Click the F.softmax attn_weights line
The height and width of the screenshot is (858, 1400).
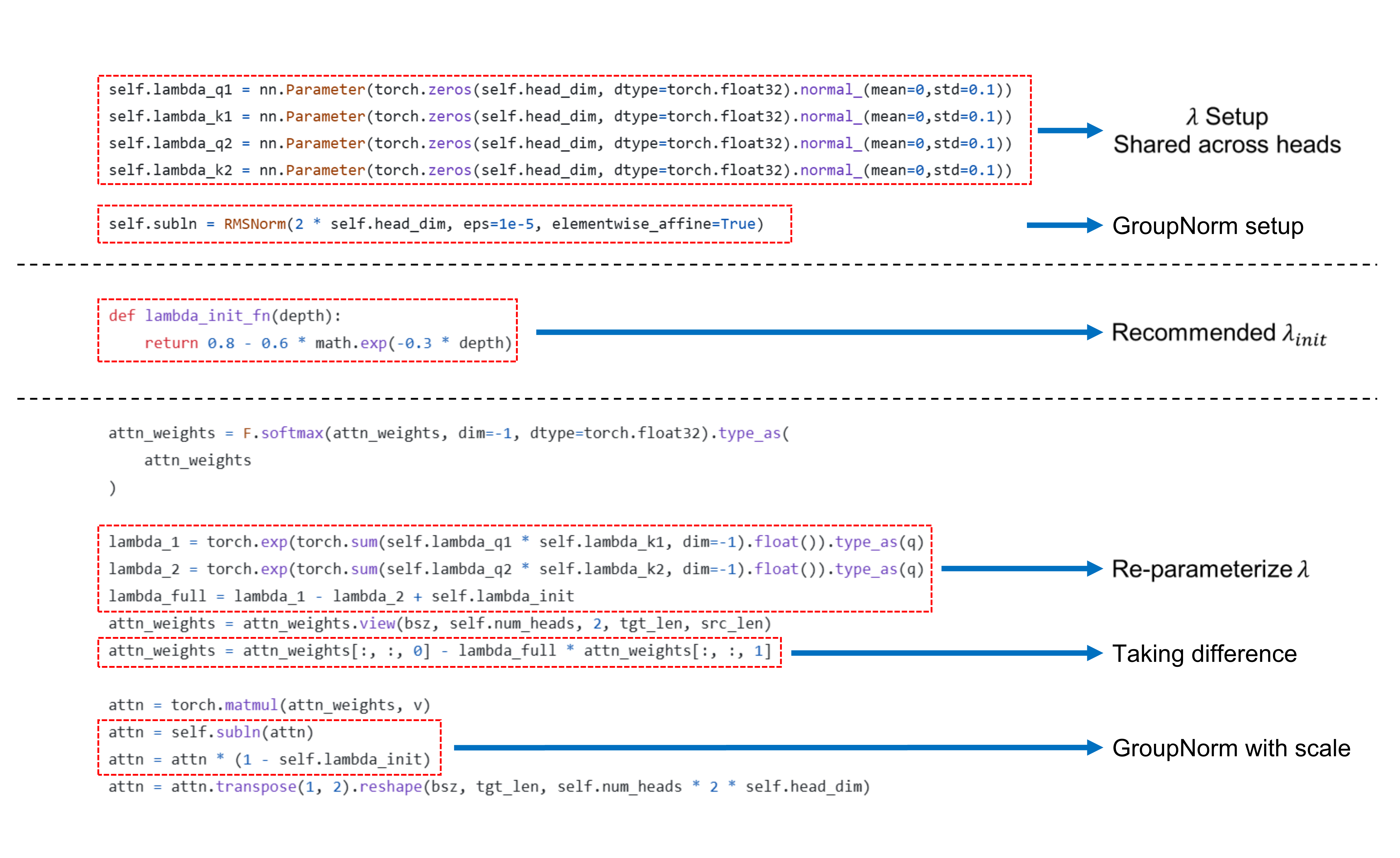point(448,434)
